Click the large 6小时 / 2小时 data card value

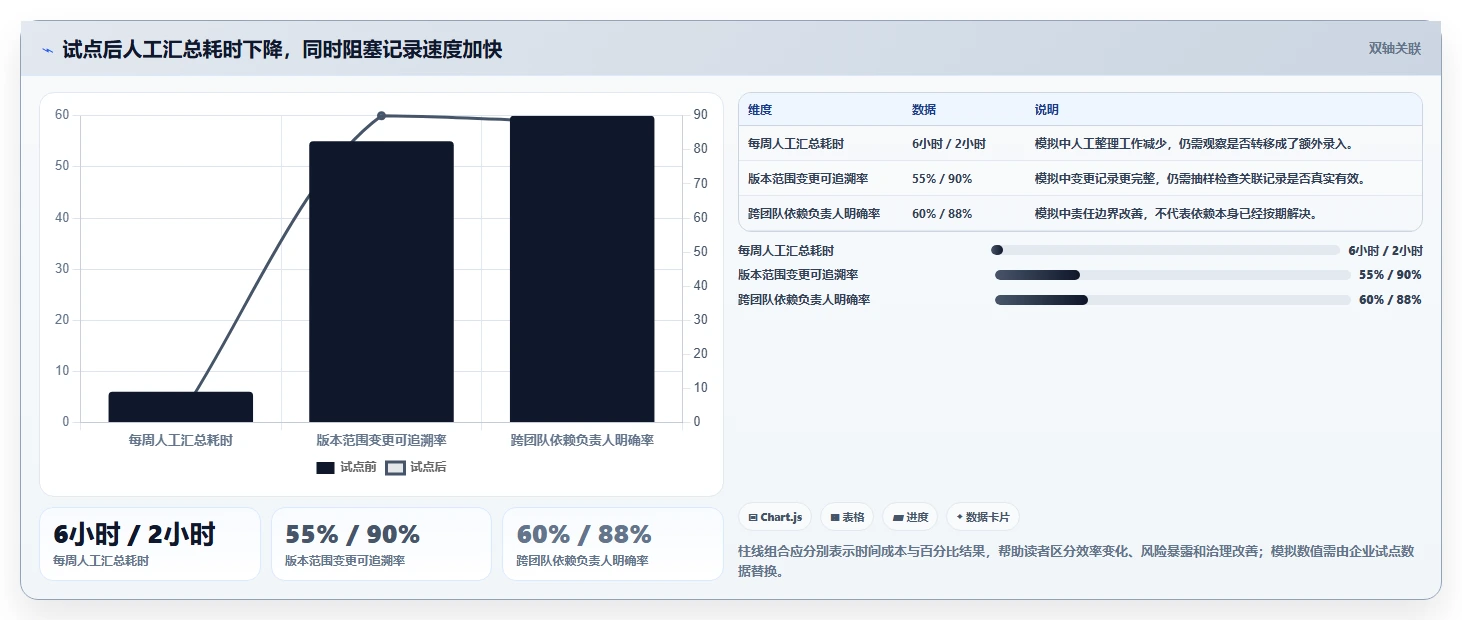pyautogui.click(x=134, y=534)
